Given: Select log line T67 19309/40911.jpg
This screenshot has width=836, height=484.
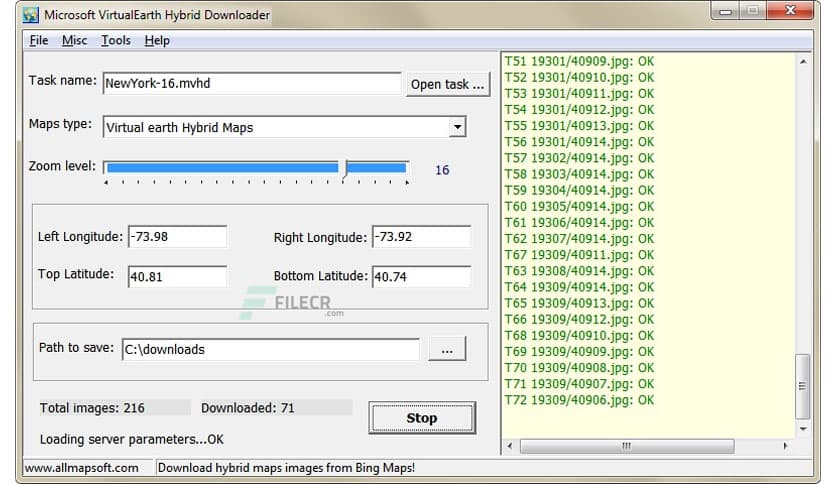Looking at the screenshot, I should coord(579,255).
